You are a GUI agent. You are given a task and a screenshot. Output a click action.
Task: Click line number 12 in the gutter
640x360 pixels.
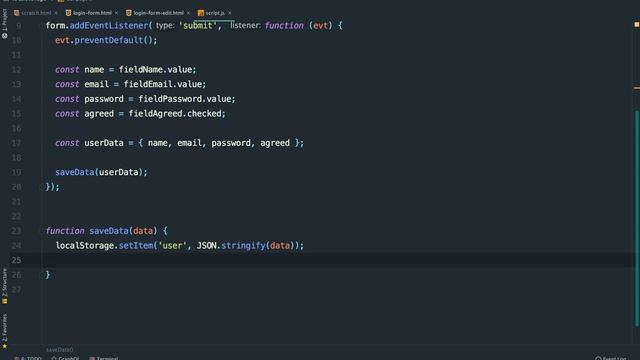click(x=16, y=70)
